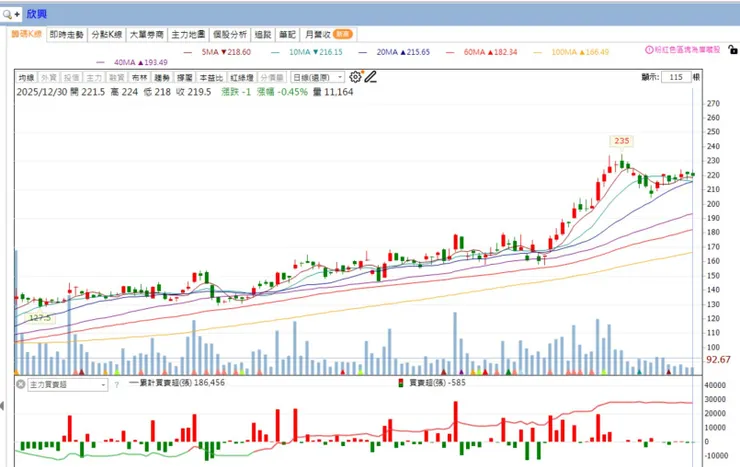Viewport: 740px width, 467px height.
Task: Switch to the 筆記 tab
Action: pos(287,34)
